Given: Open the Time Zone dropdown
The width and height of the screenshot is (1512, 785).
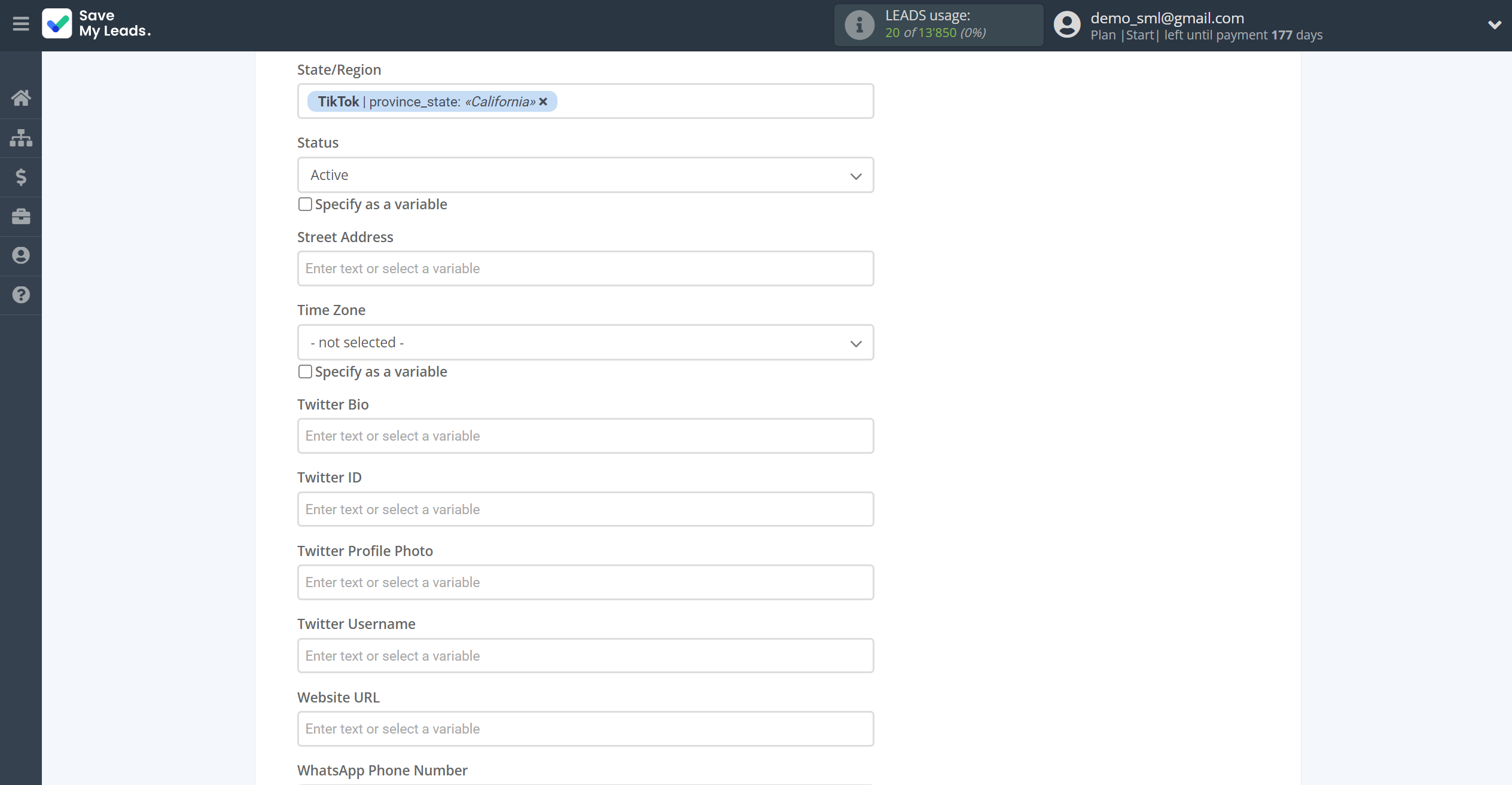Looking at the screenshot, I should pos(586,343).
